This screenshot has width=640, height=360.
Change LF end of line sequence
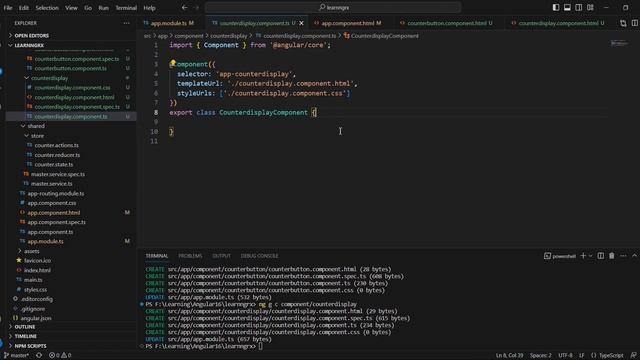[582, 356]
